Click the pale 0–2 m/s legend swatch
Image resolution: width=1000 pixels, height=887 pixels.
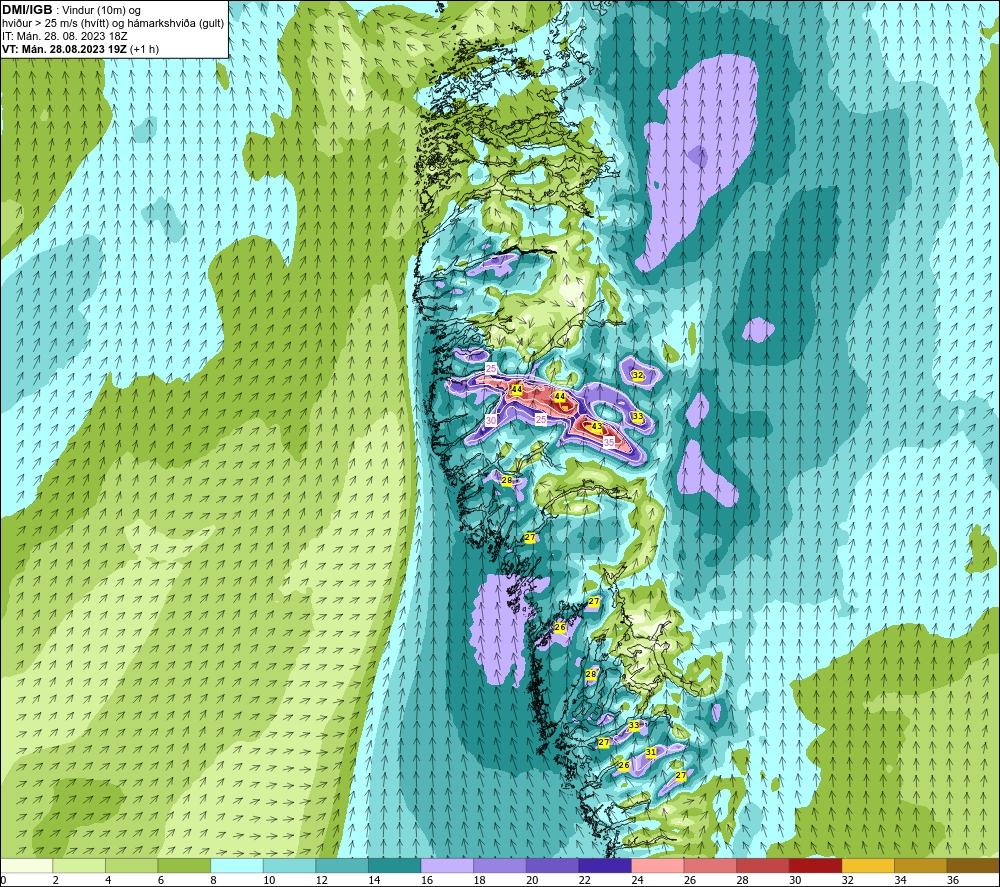point(27,865)
